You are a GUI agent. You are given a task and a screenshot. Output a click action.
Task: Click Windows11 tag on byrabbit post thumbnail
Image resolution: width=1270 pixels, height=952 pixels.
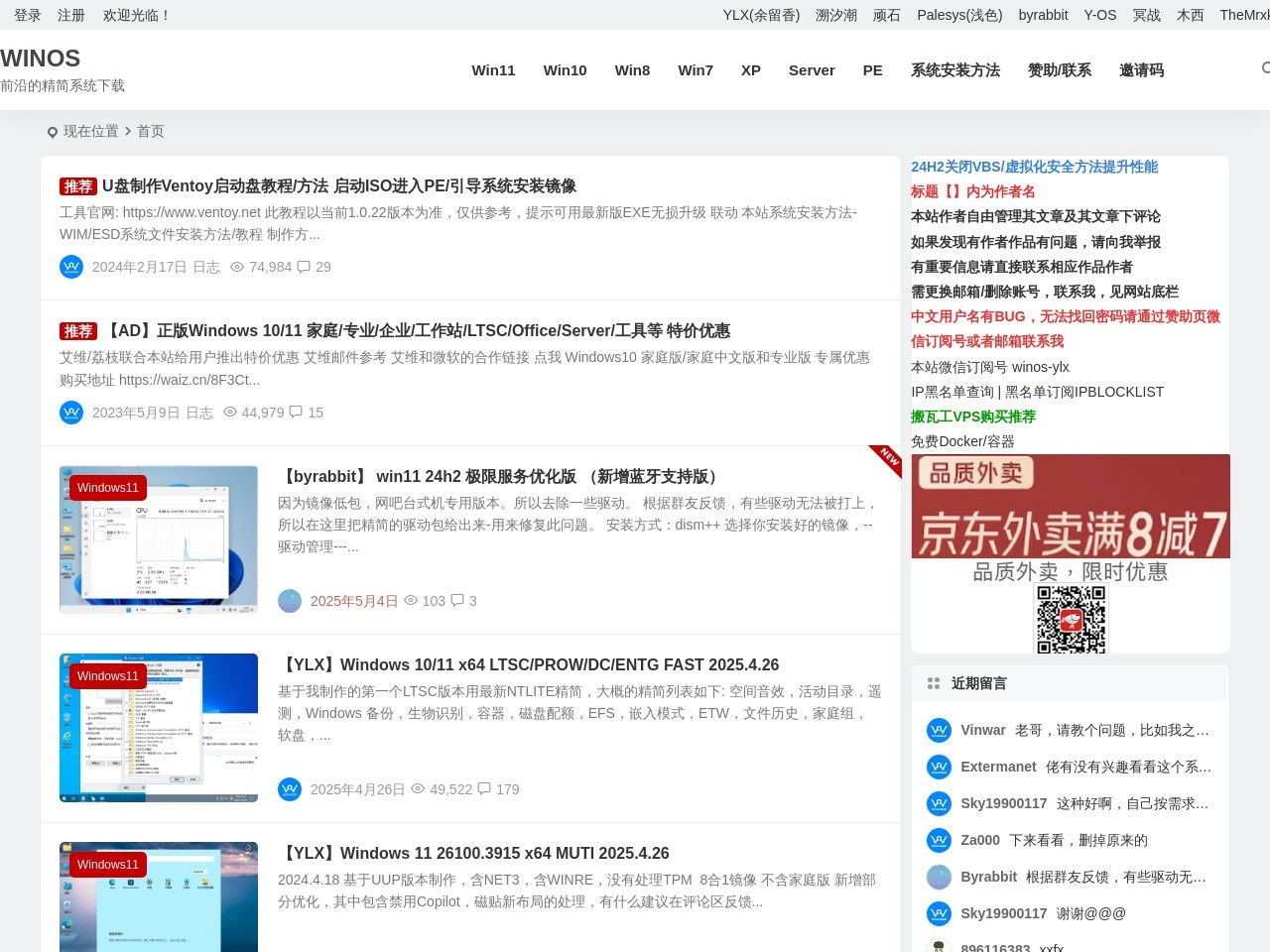click(108, 488)
